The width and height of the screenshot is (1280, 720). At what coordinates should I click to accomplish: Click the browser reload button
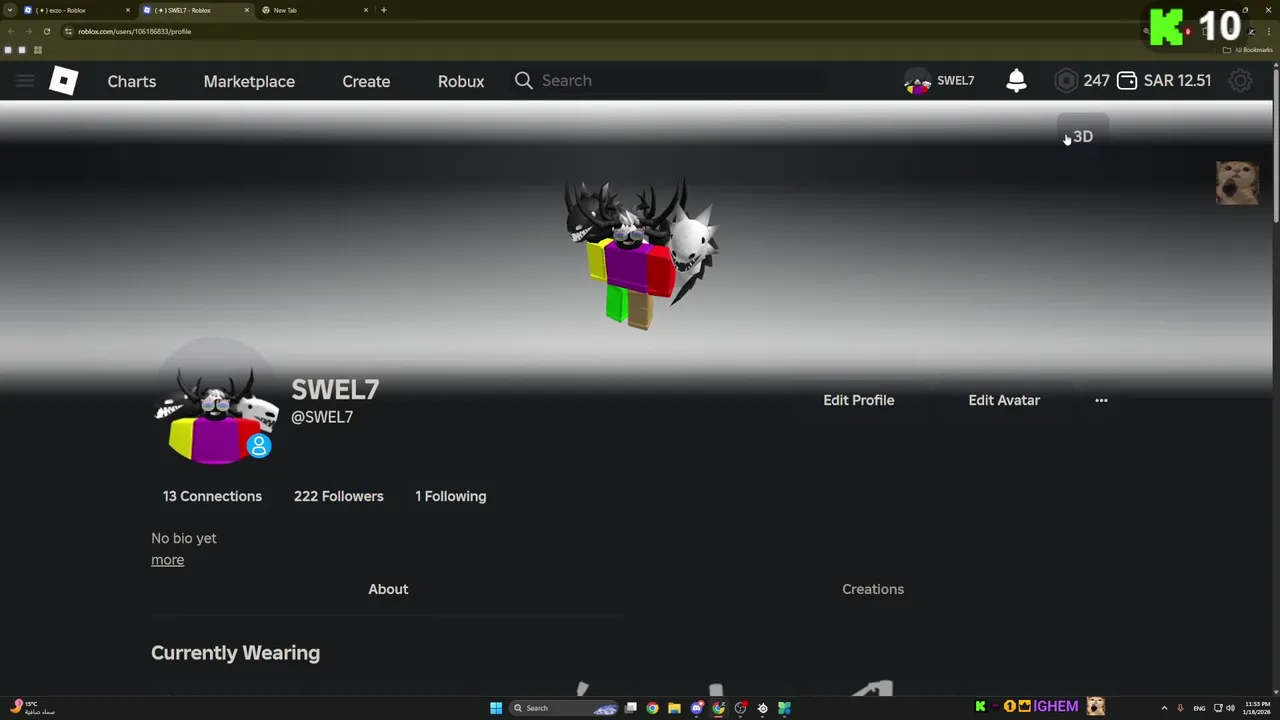click(x=46, y=31)
